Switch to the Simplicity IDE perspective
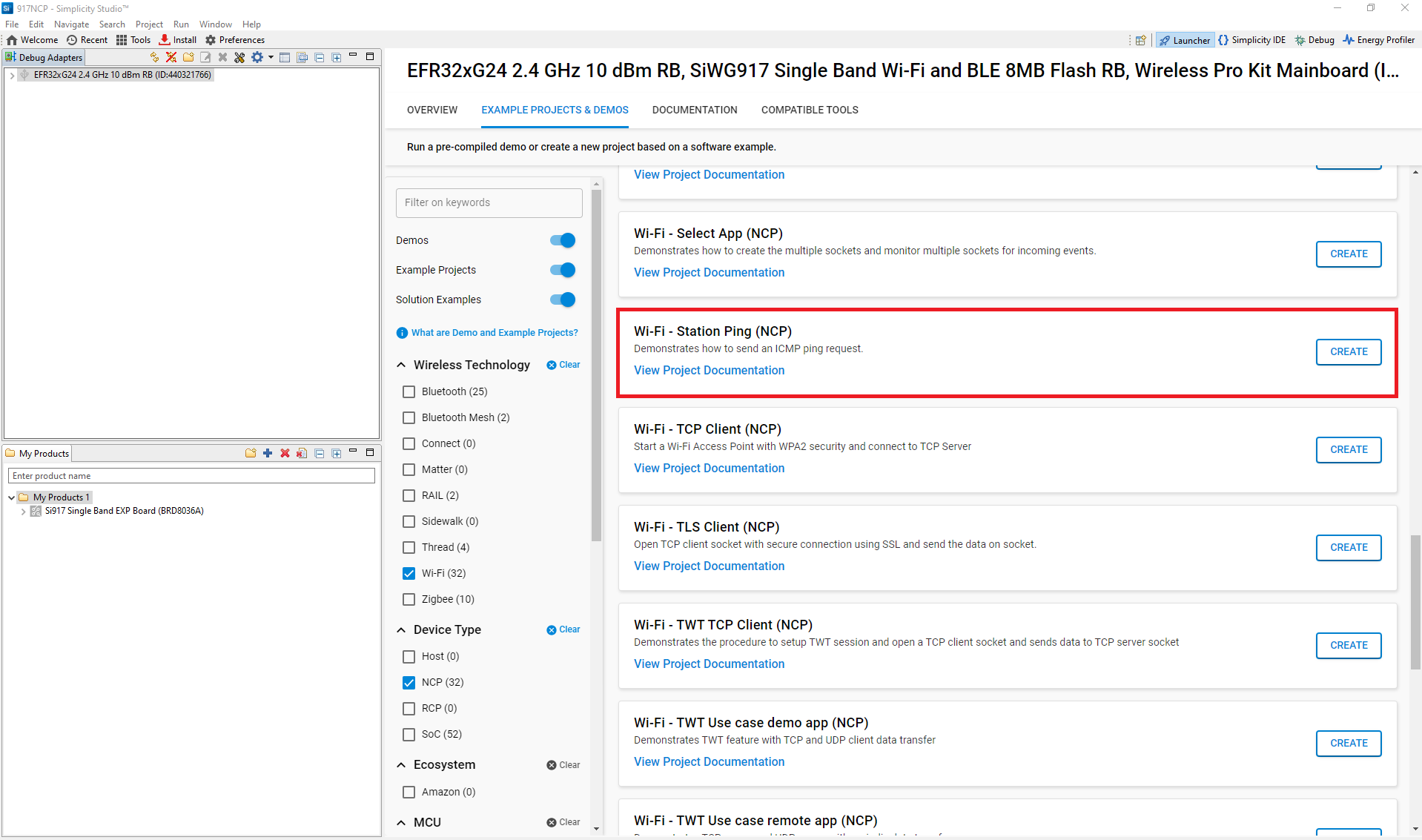The width and height of the screenshot is (1422, 840). [x=1251, y=40]
